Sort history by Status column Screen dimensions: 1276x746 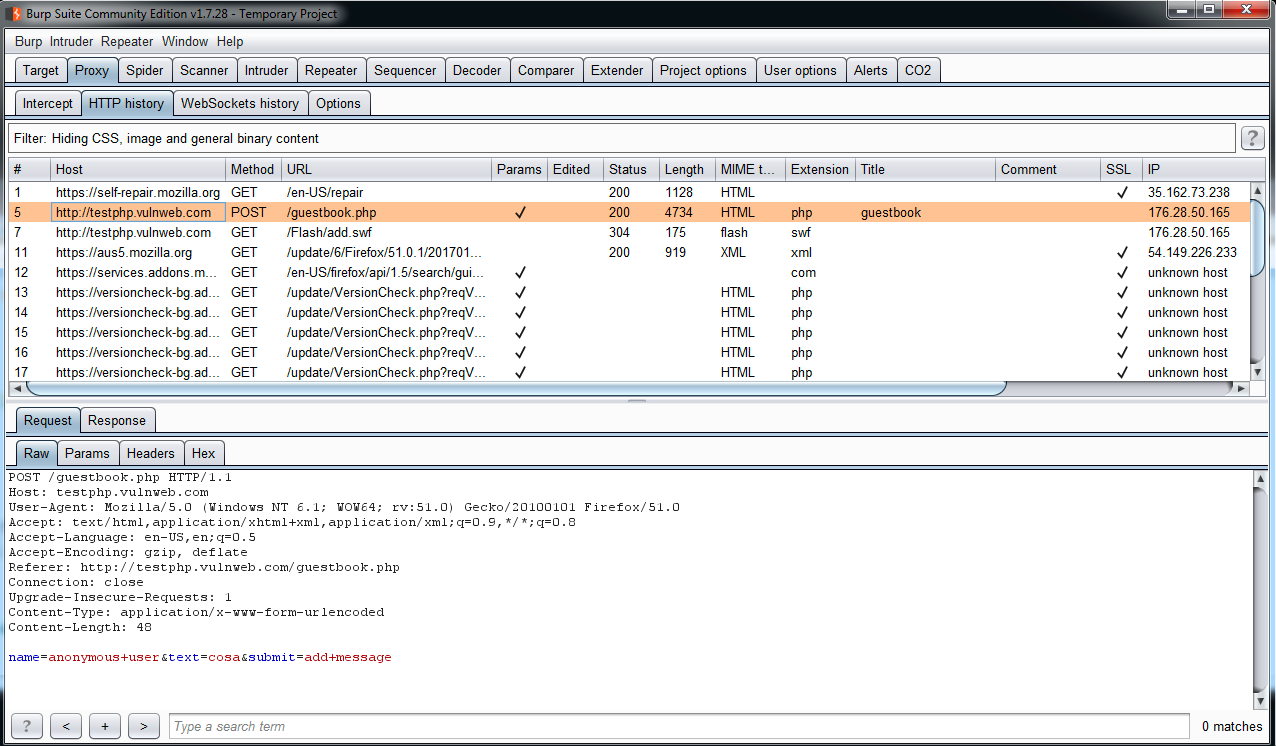tap(628, 169)
